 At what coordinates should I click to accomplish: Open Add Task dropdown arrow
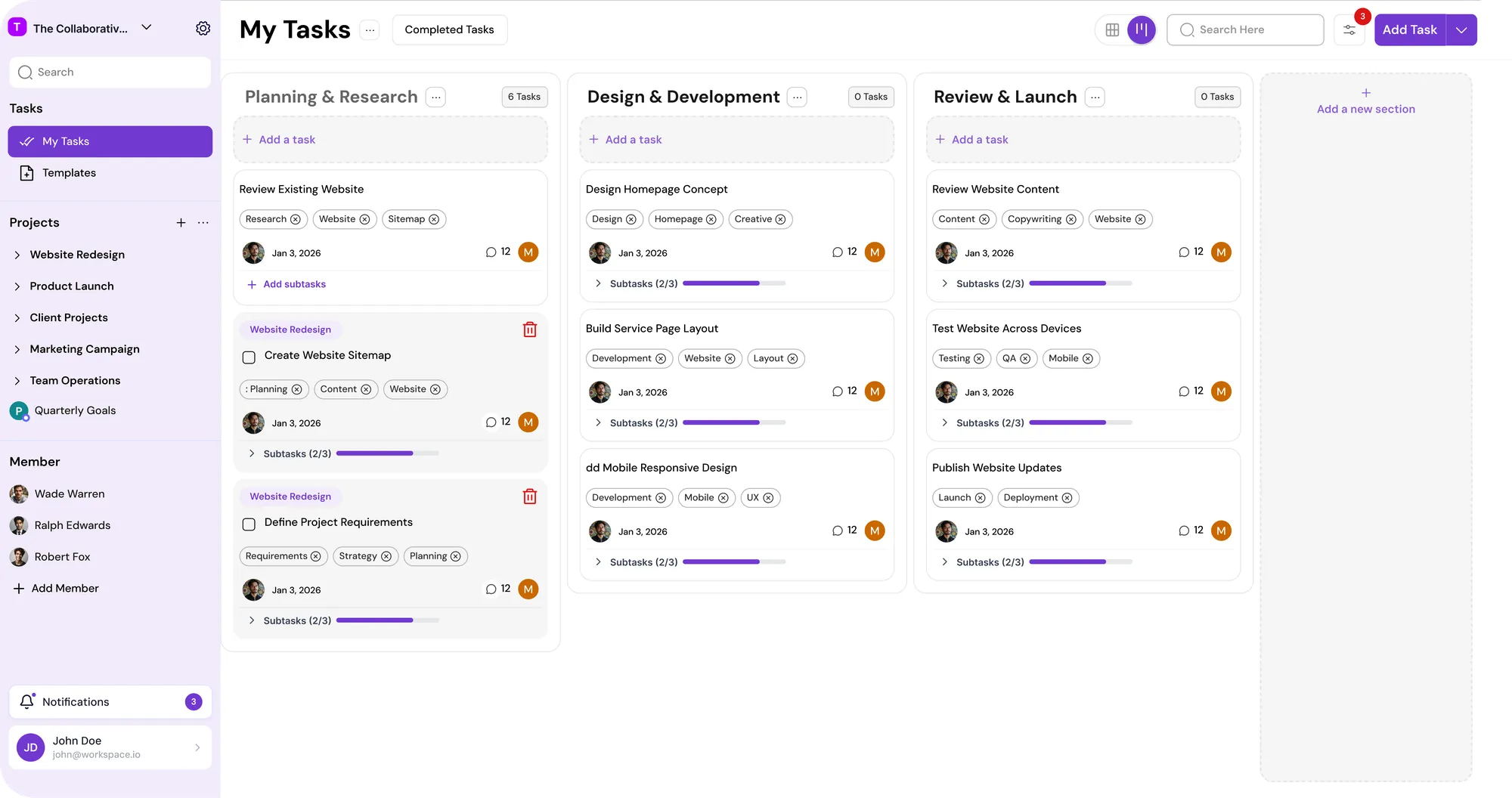1461,30
